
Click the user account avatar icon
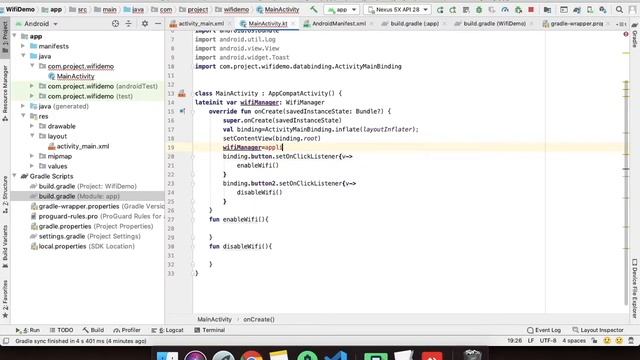634,9
